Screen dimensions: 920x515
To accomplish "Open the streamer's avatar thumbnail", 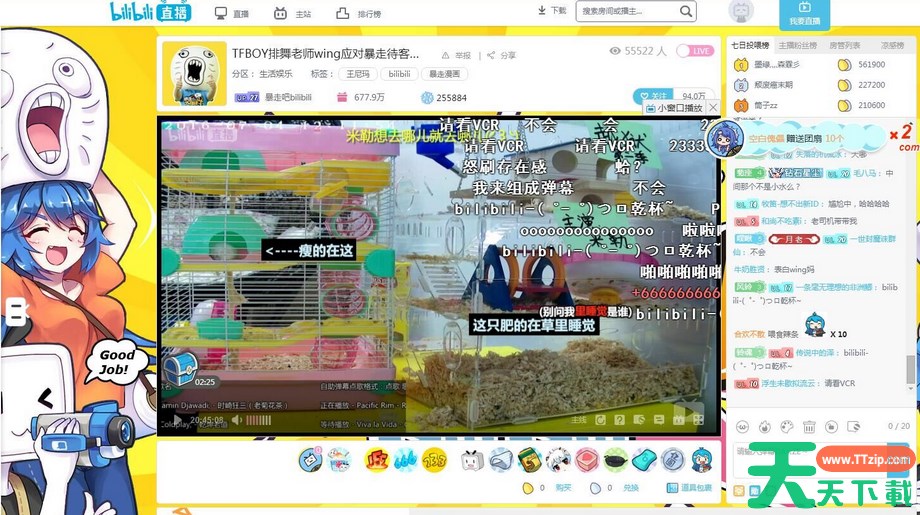I will click(x=194, y=73).
